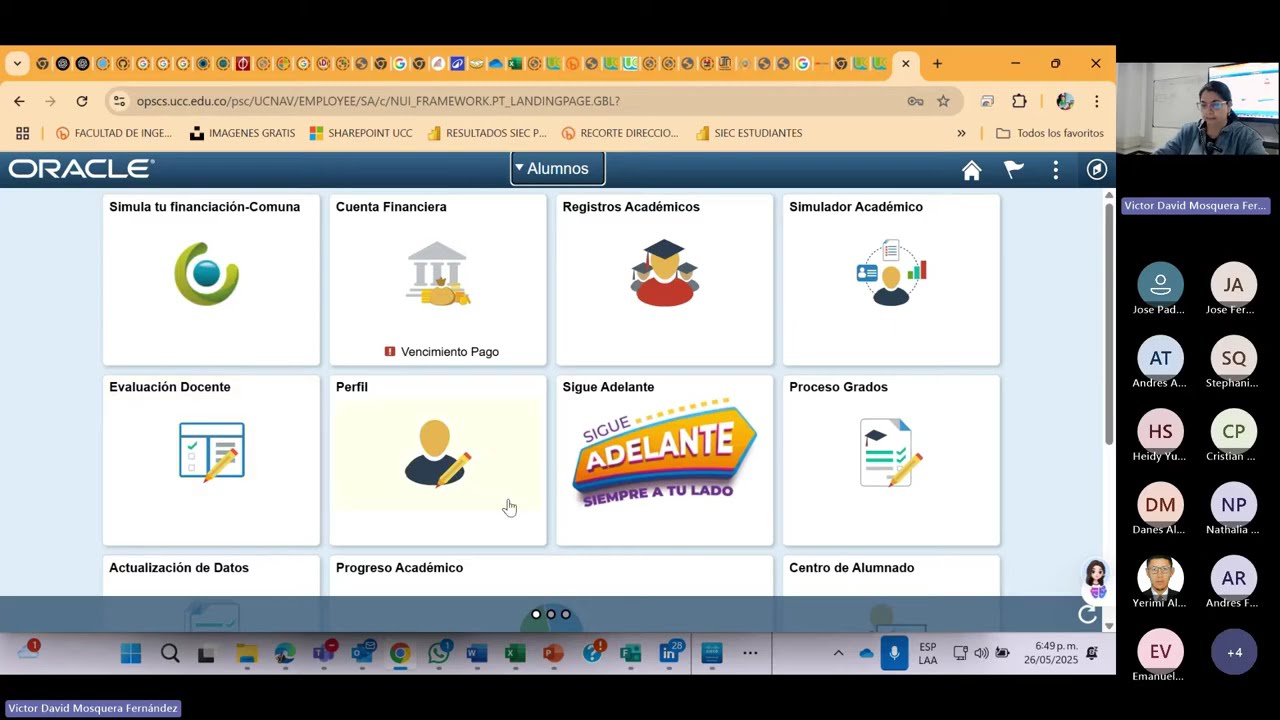1280x720 pixels.
Task: Open the Windows Start button
Action: coord(131,654)
